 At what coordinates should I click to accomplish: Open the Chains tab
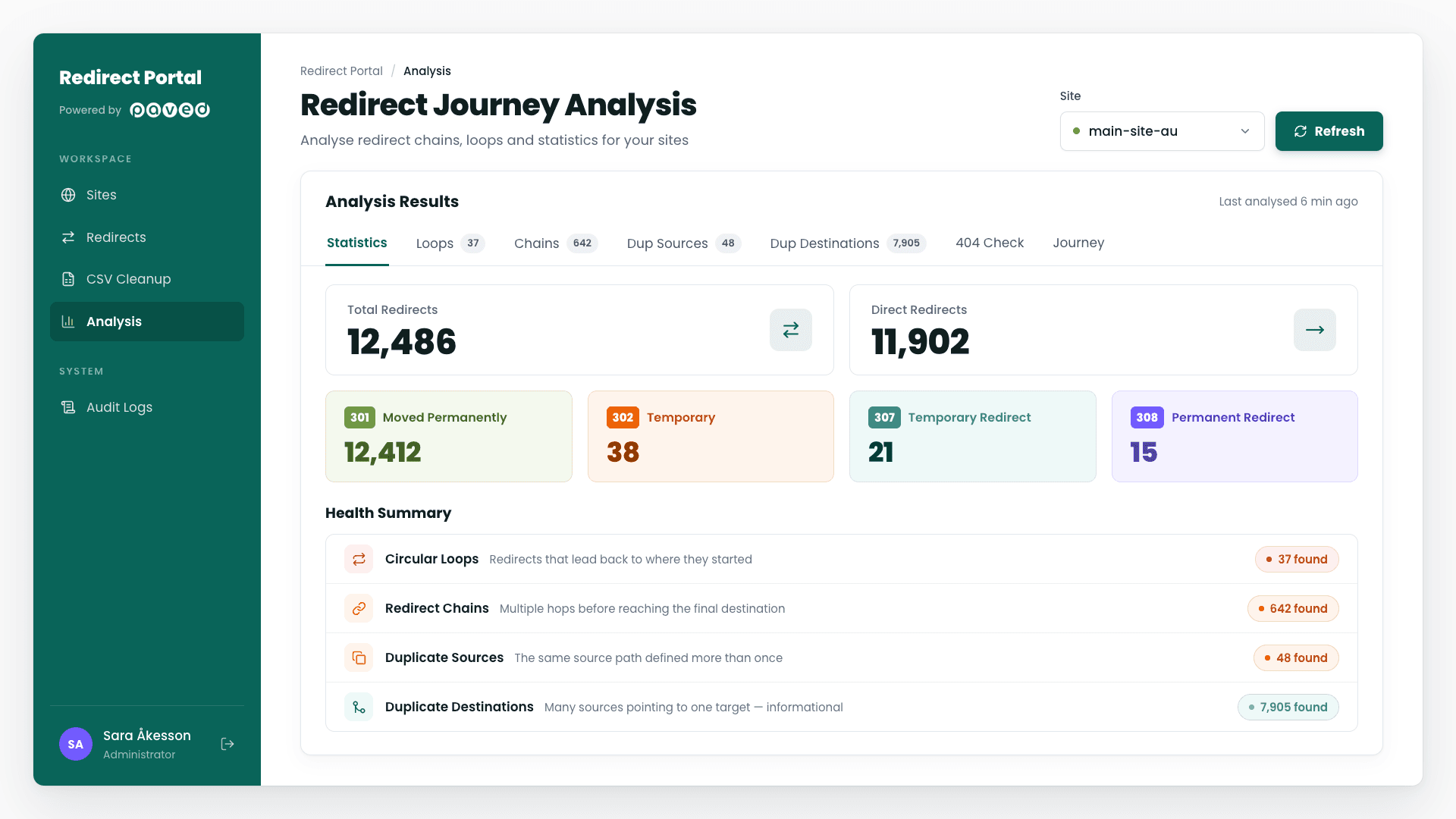[556, 243]
